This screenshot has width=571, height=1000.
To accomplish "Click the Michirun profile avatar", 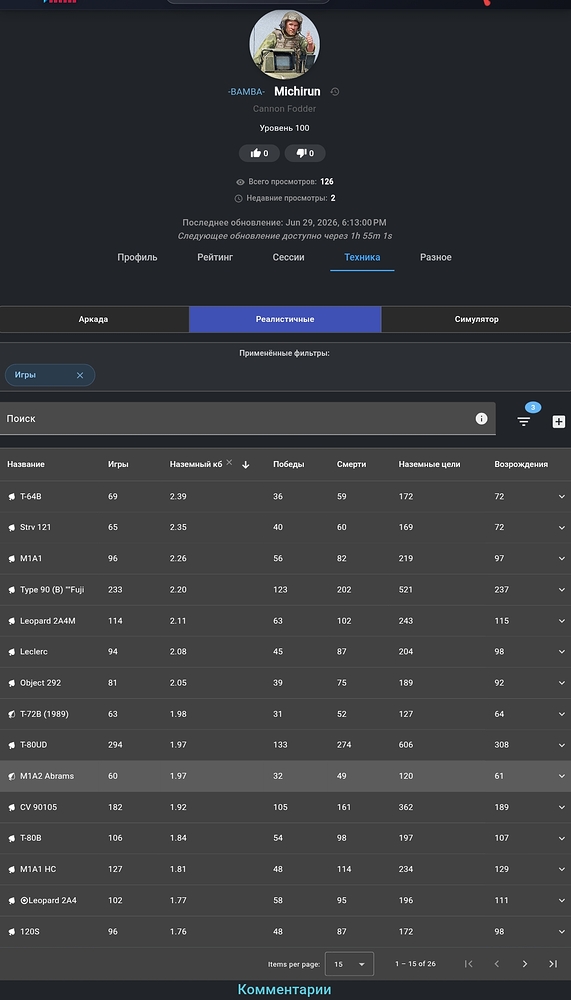I will pos(285,44).
